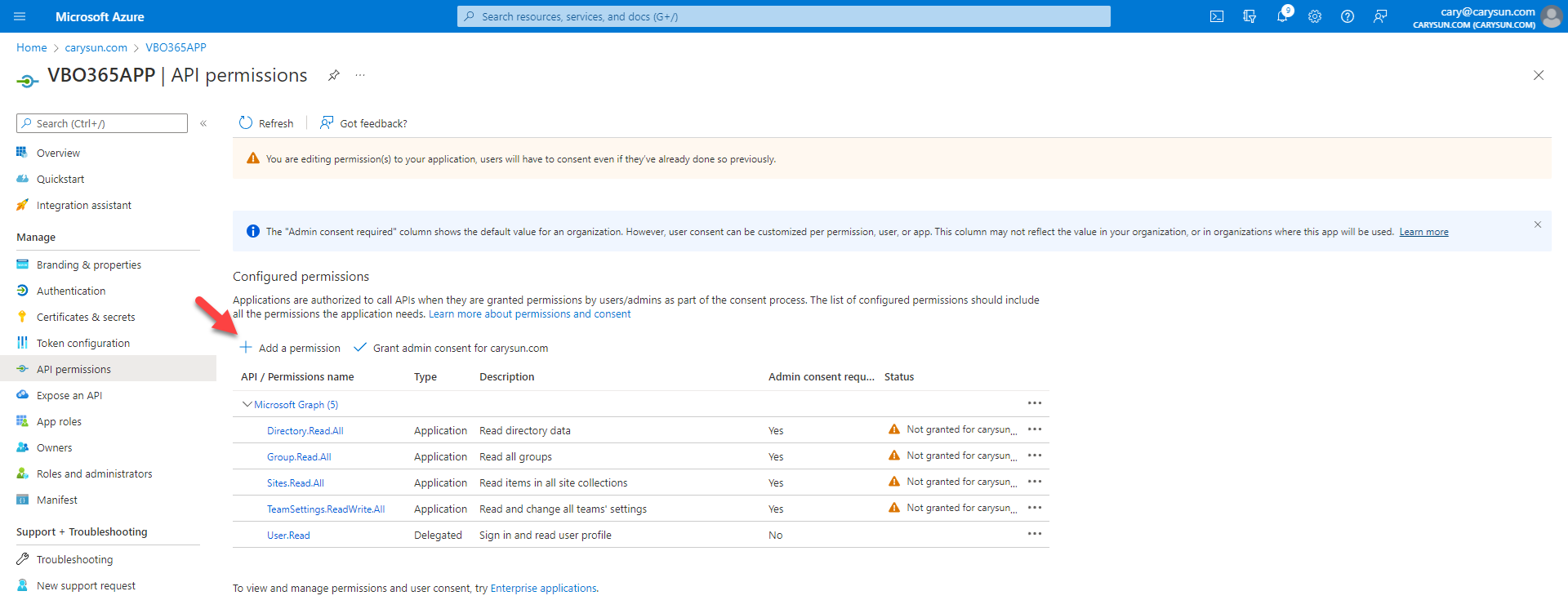
Task: Click the Microsoft Azure logo text
Action: coord(100,16)
